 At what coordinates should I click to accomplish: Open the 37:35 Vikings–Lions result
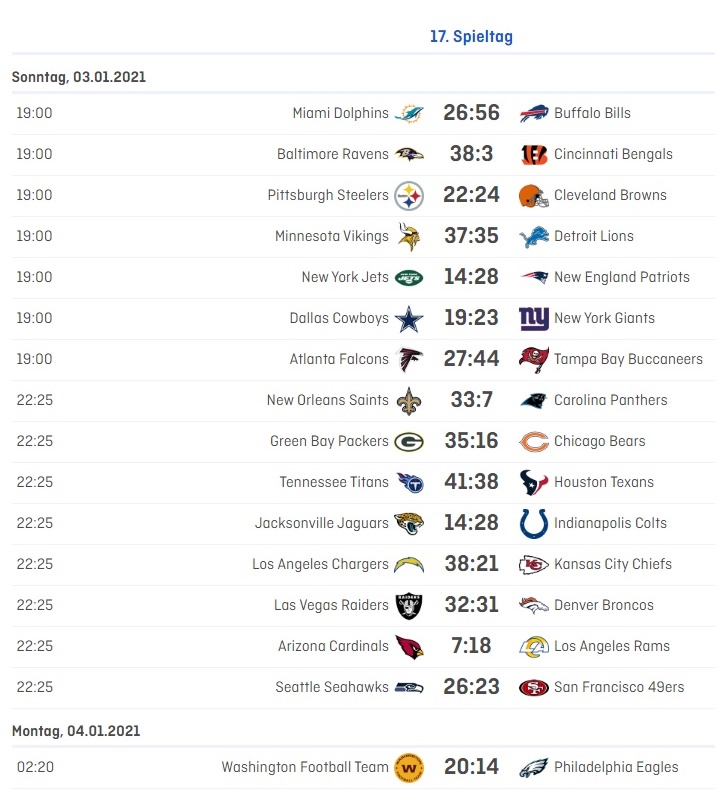[x=471, y=236]
